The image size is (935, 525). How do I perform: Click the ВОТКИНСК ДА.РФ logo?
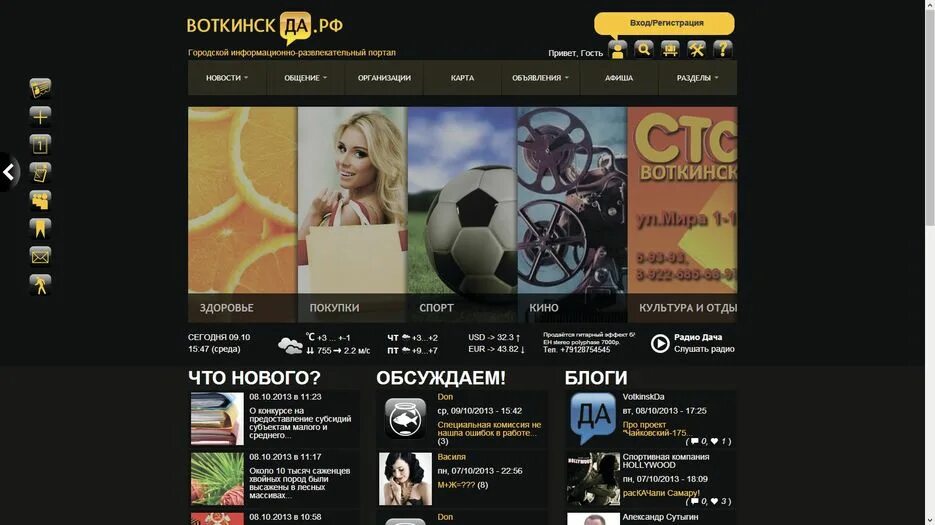[x=265, y=27]
